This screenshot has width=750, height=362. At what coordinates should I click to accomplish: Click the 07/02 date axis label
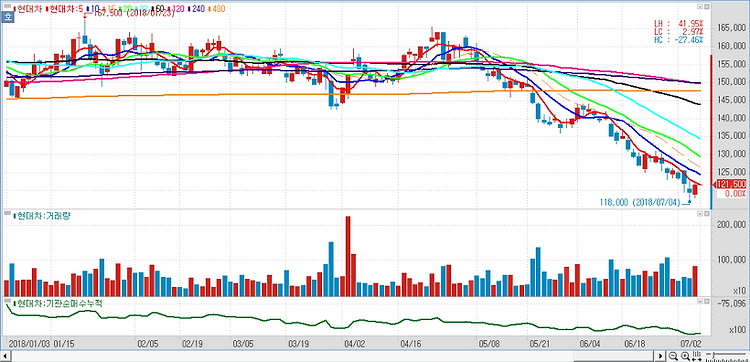point(690,344)
